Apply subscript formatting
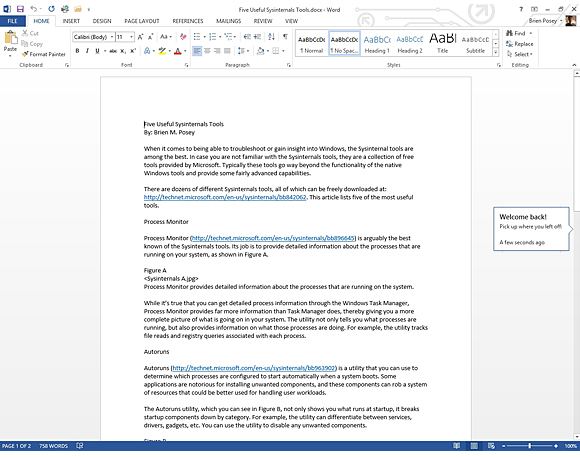This screenshot has height=460, width=580. click(x=123, y=51)
